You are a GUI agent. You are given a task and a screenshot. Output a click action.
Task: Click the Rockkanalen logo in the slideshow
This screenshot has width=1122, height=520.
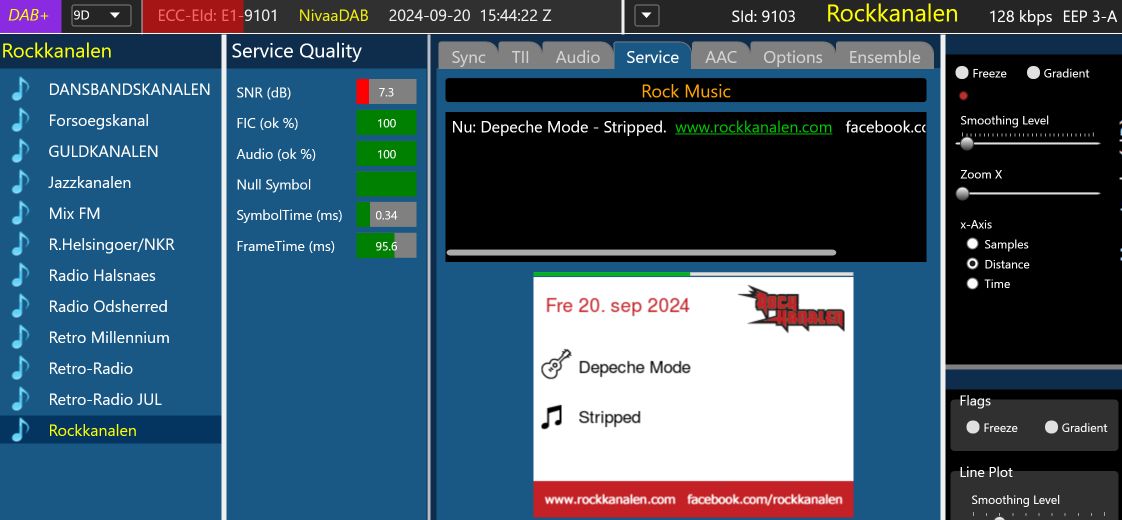coord(792,308)
